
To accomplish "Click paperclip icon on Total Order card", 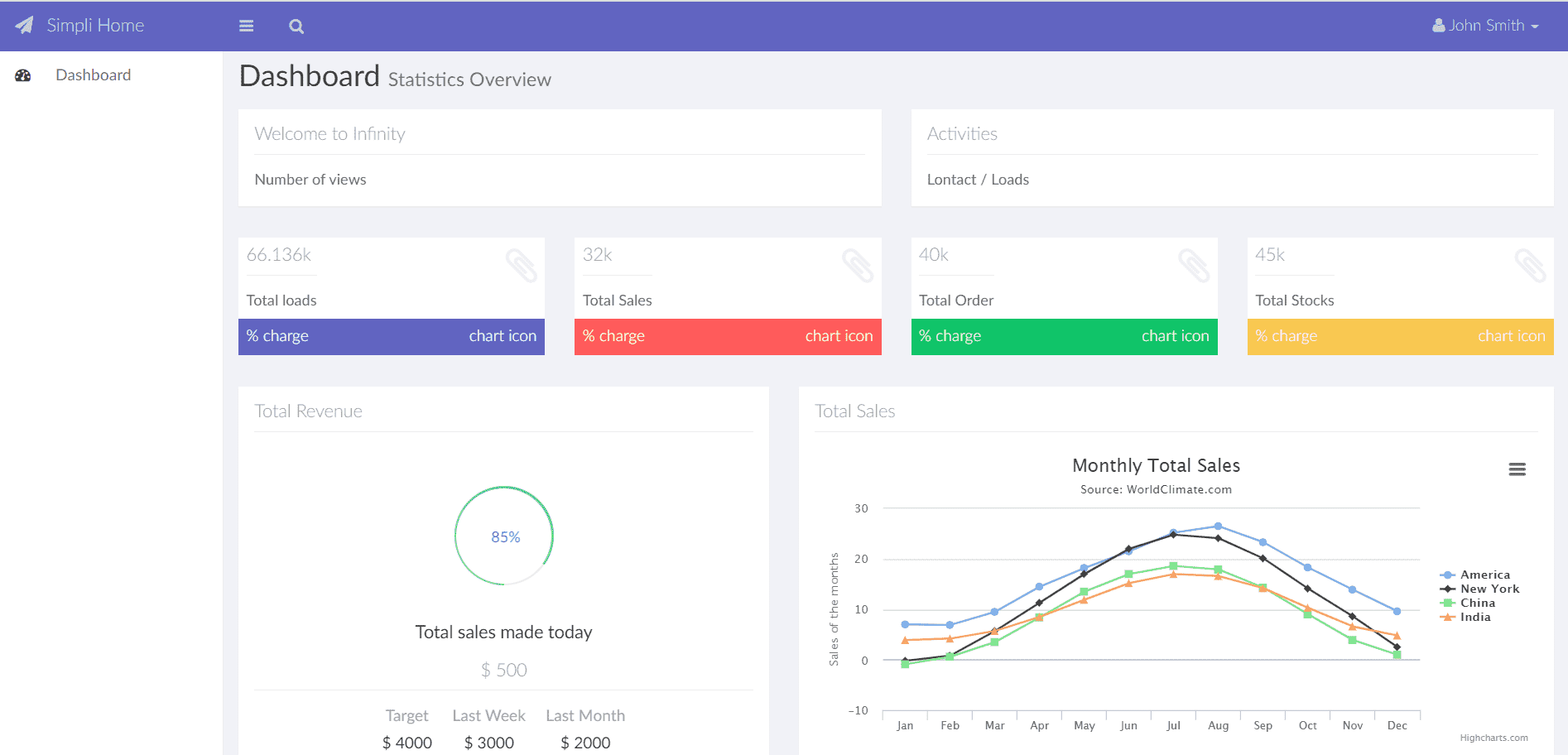I will click(x=1194, y=266).
